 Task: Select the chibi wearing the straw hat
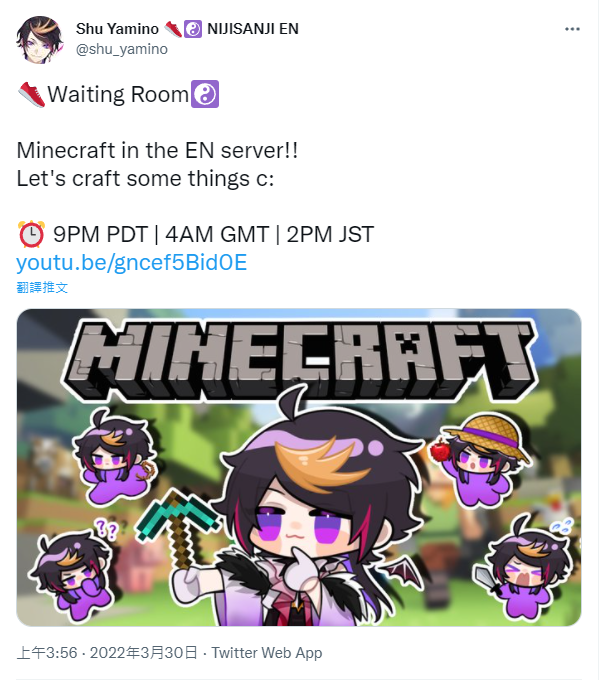[481, 460]
